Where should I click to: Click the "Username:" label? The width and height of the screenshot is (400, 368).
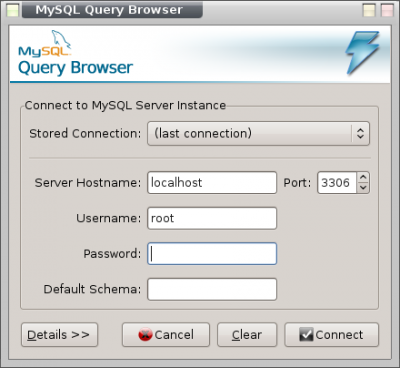click(109, 218)
